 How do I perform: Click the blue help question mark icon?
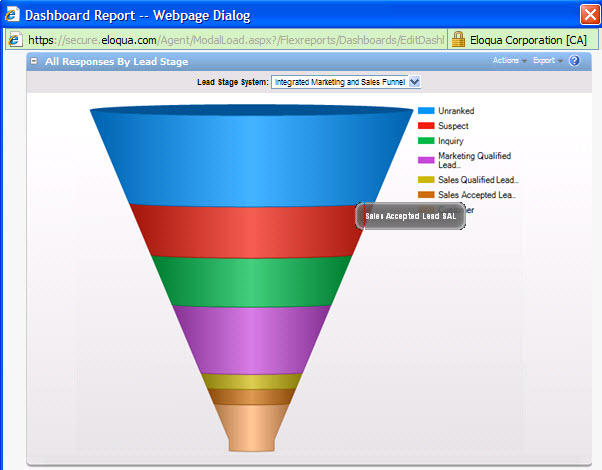(x=574, y=61)
